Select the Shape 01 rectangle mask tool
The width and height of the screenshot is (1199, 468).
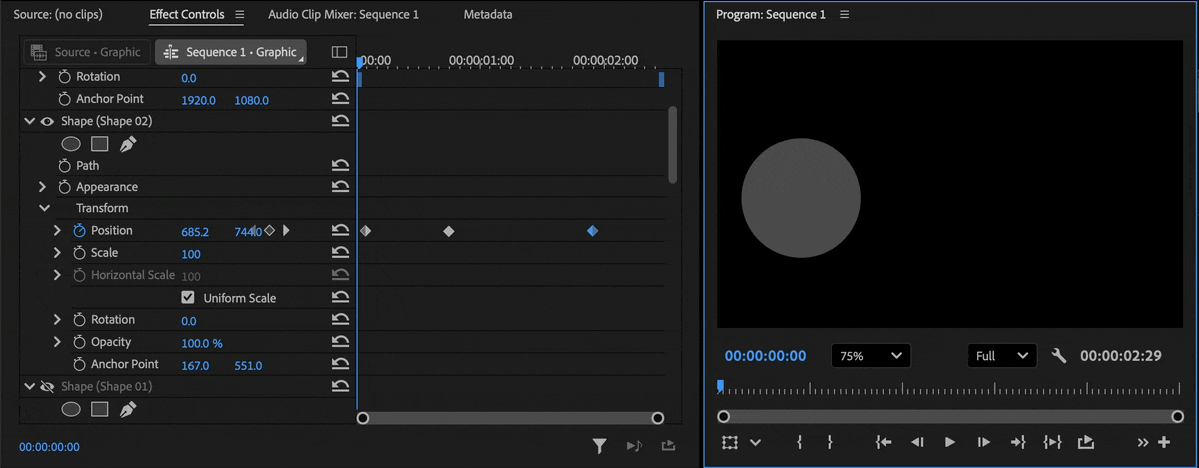tap(99, 409)
